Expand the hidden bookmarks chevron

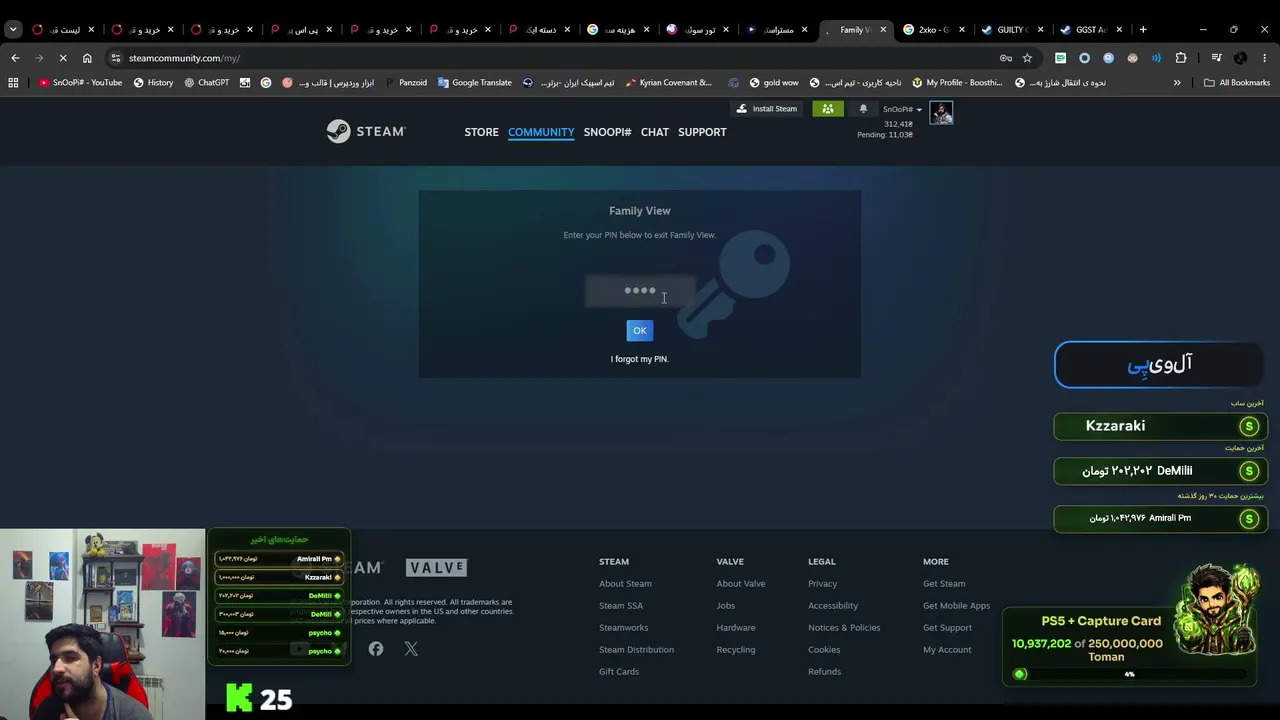1177,83
